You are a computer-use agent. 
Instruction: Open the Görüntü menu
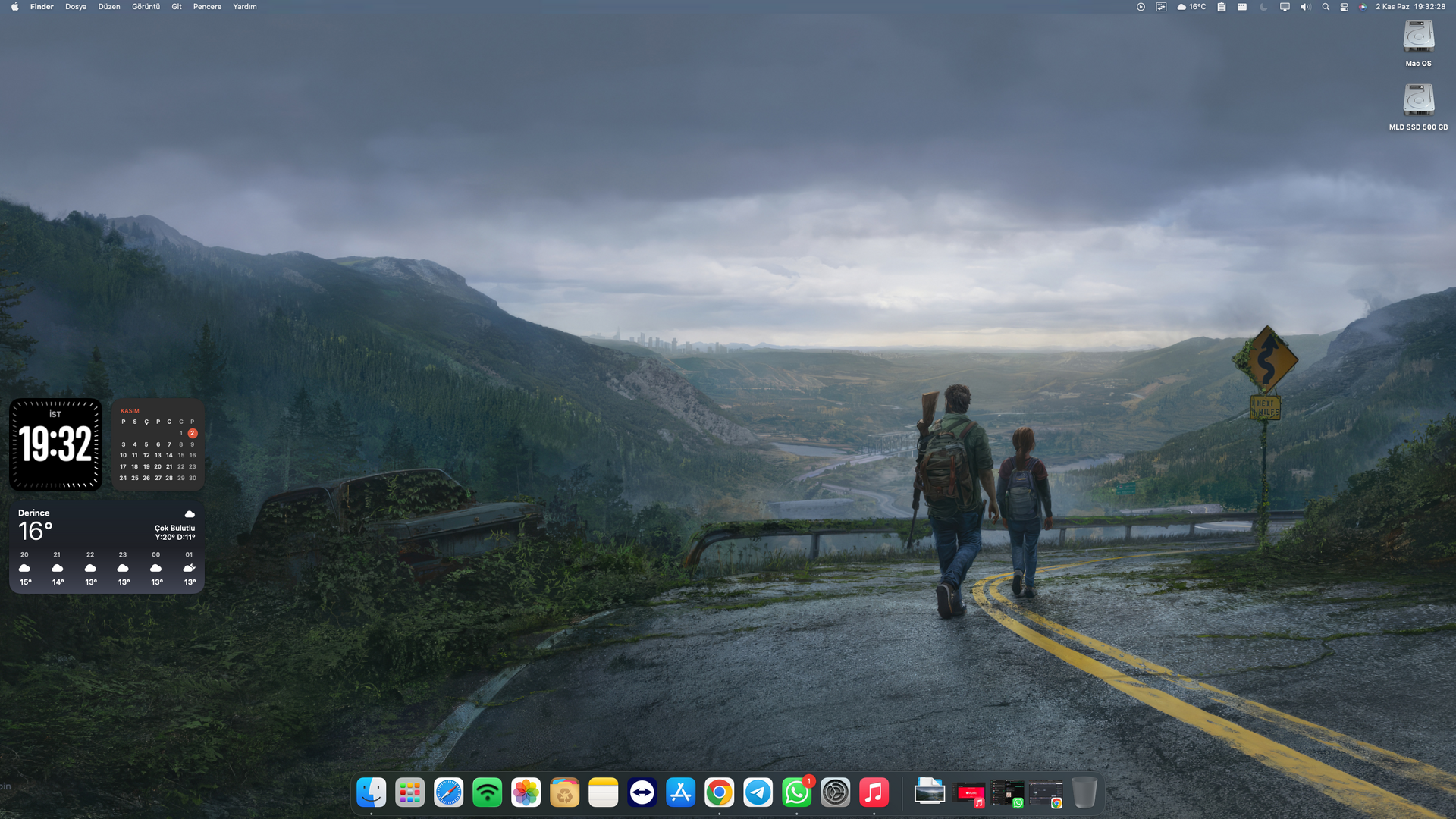point(146,7)
